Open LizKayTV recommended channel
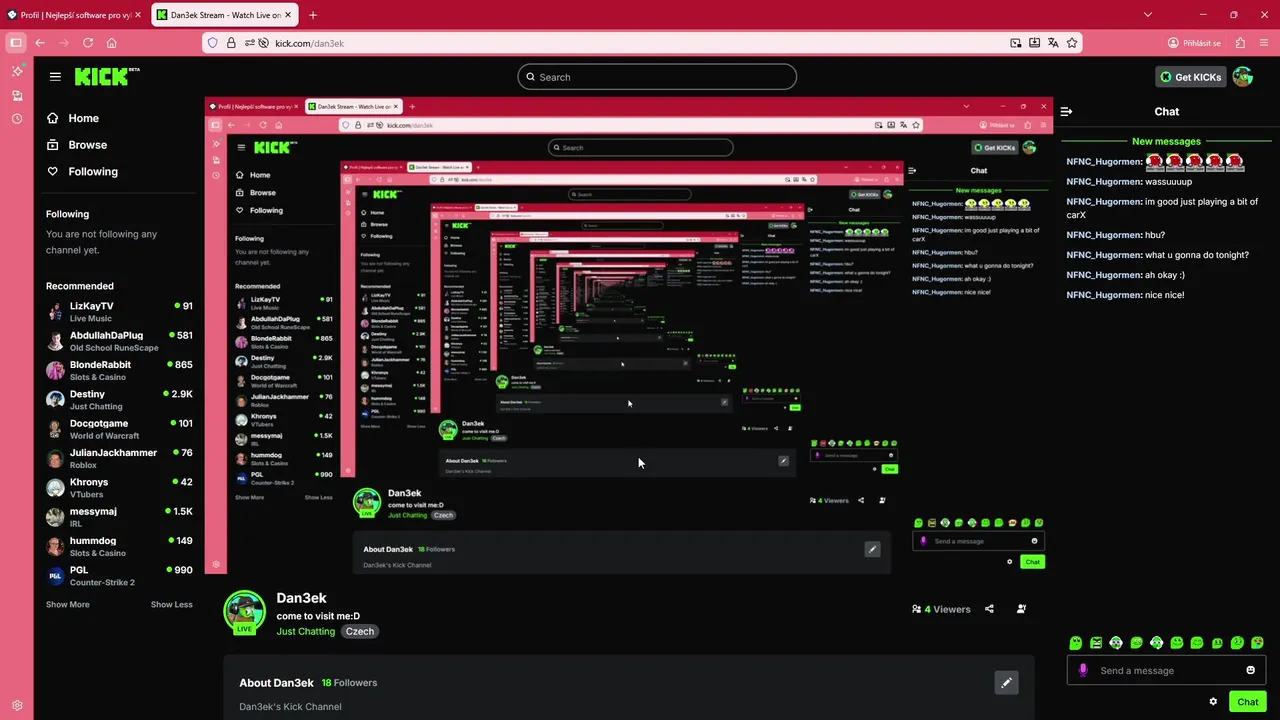1280x720 pixels. pyautogui.click(x=119, y=312)
